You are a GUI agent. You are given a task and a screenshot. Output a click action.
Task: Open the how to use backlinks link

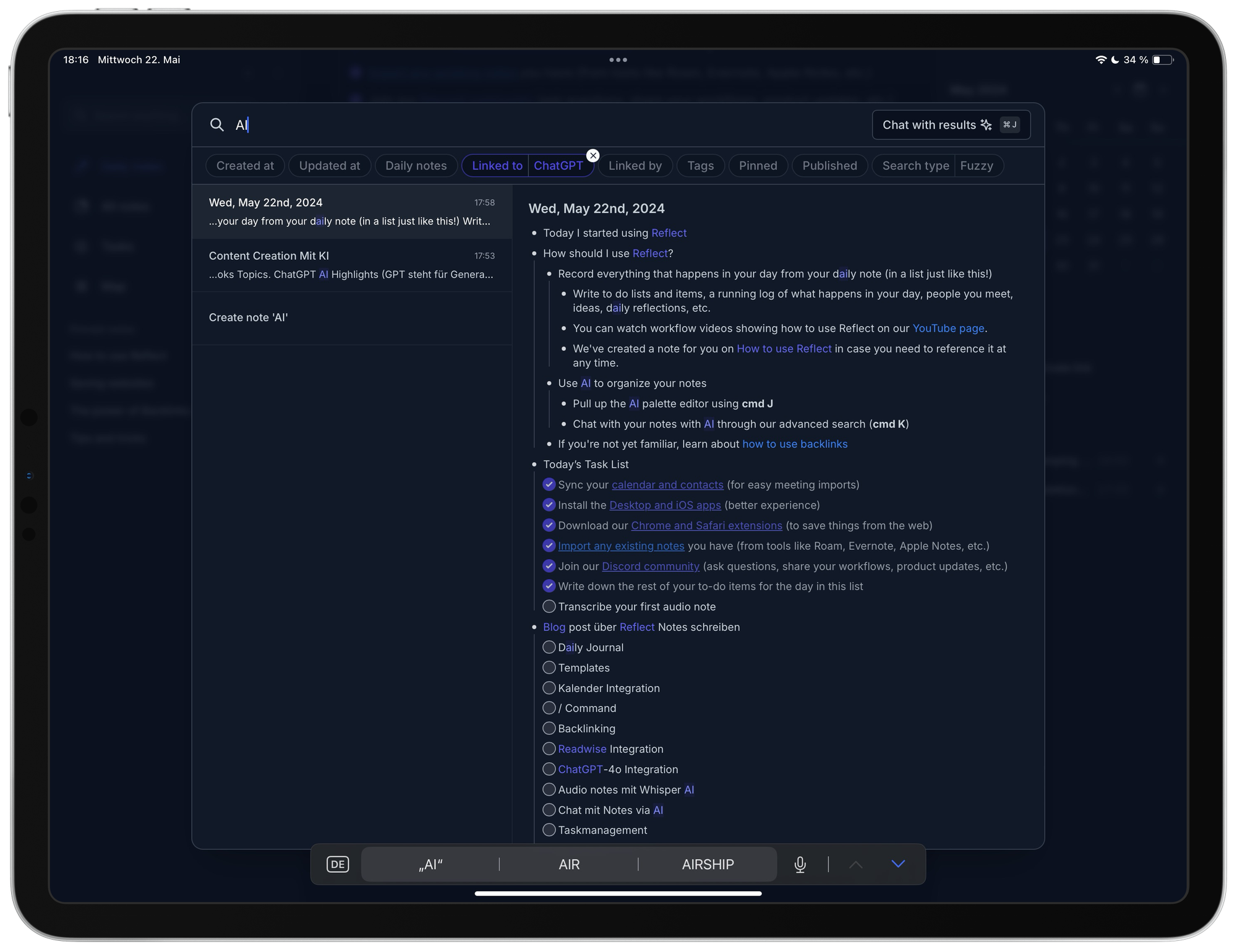pyautogui.click(x=795, y=444)
